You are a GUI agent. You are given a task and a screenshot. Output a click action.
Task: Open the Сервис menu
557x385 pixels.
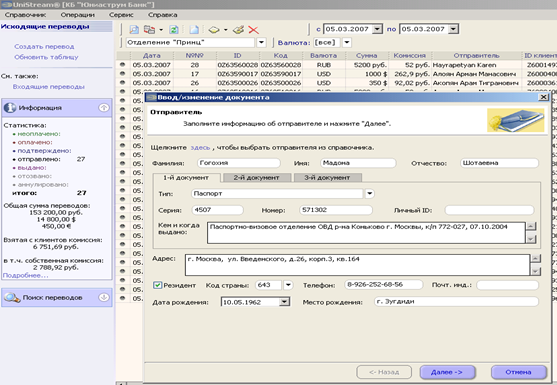coord(121,15)
